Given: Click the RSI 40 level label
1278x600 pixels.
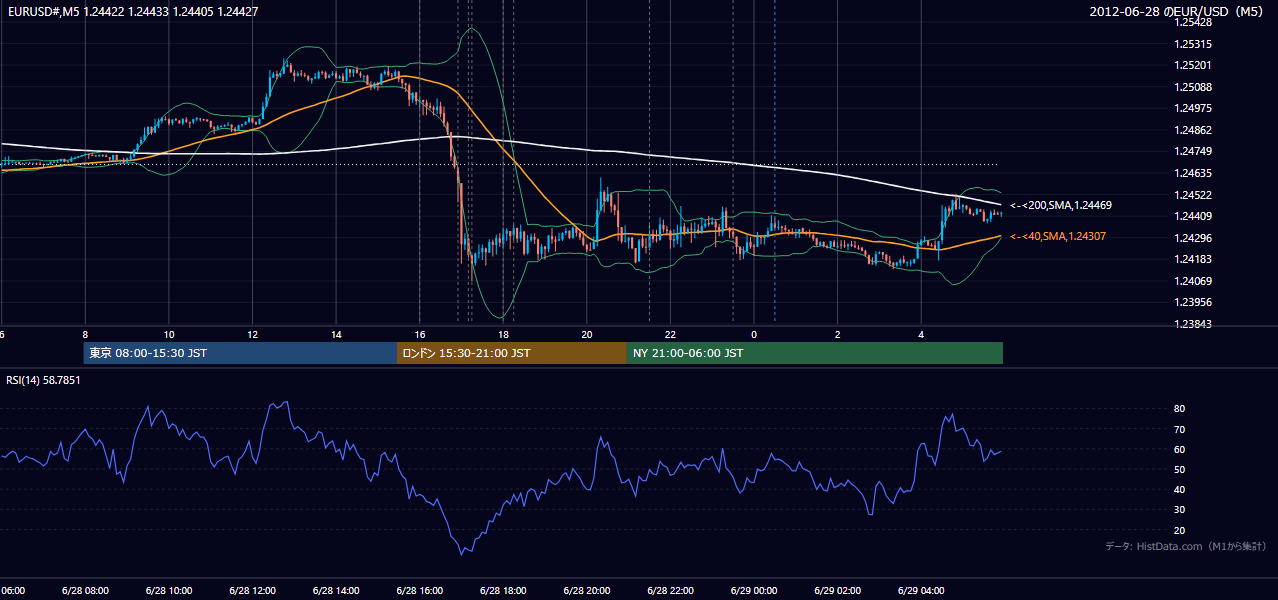Looking at the screenshot, I should [x=1180, y=490].
